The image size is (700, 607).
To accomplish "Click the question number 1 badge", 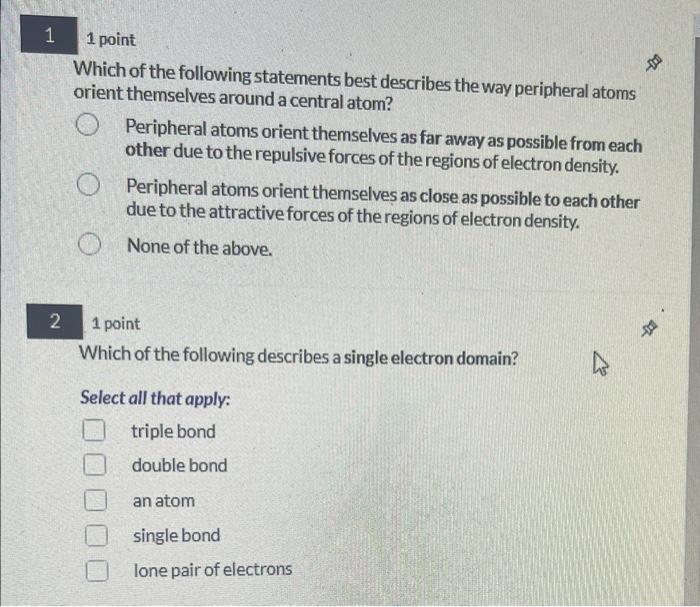I will [x=49, y=34].
